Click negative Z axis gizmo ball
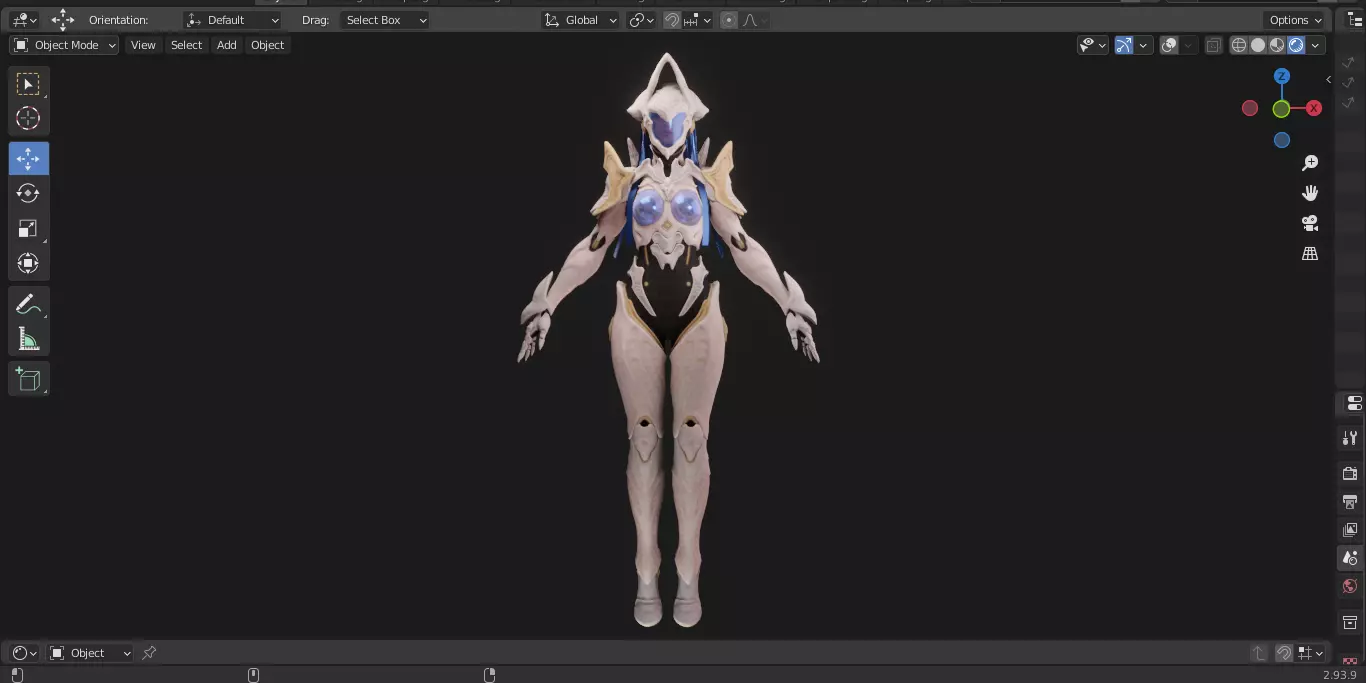 coord(1282,141)
